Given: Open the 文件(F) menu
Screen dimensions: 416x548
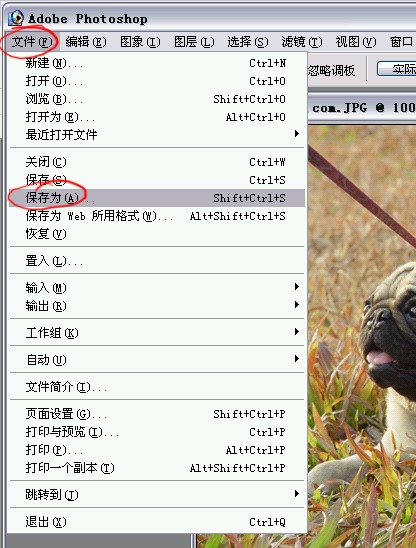Looking at the screenshot, I should pos(32,42).
